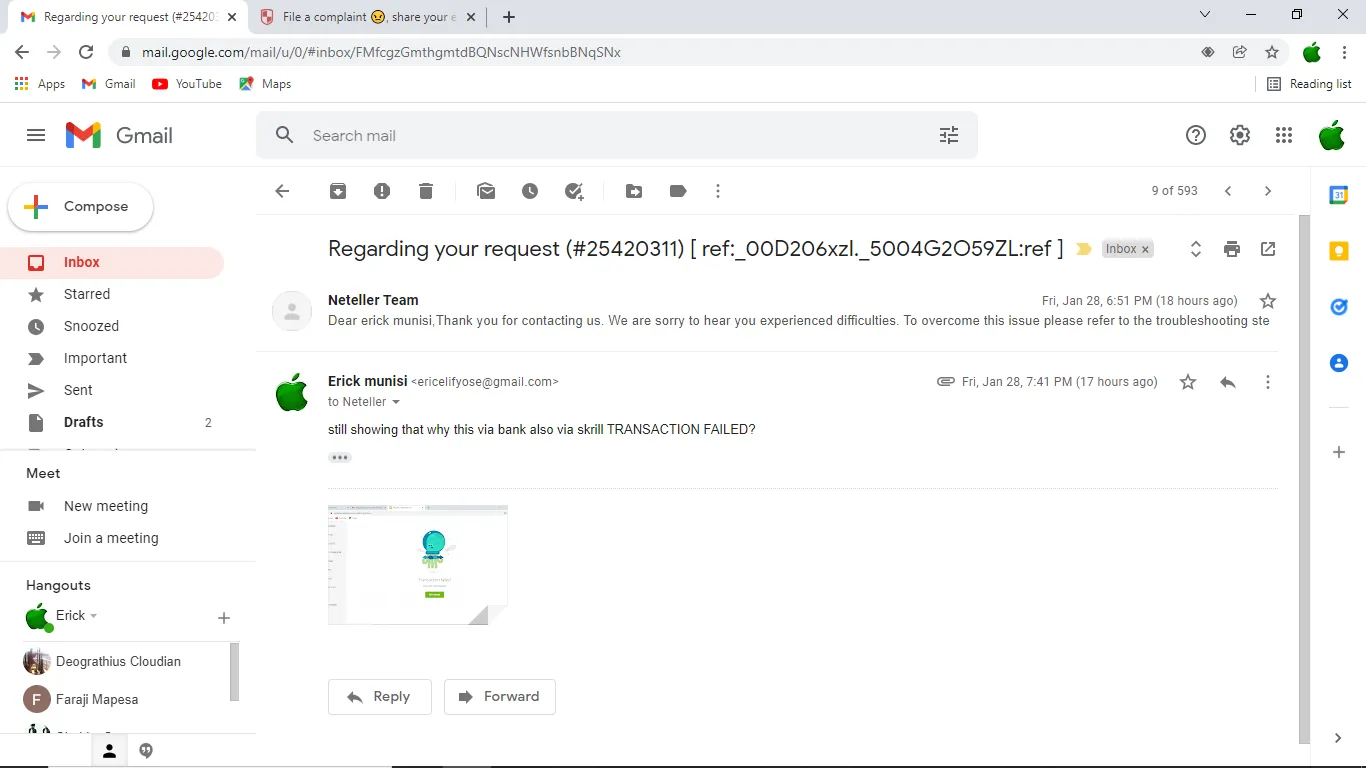
Task: Open a new browser tab
Action: click(509, 17)
